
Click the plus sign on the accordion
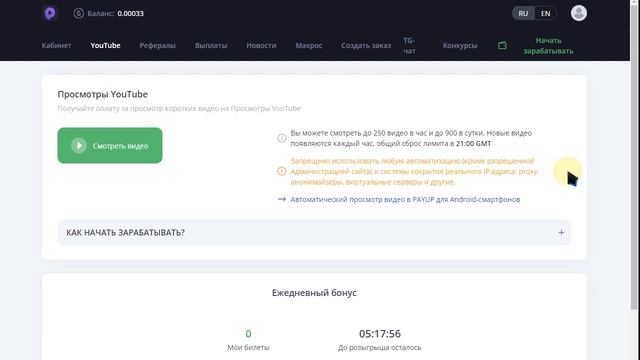(x=561, y=232)
